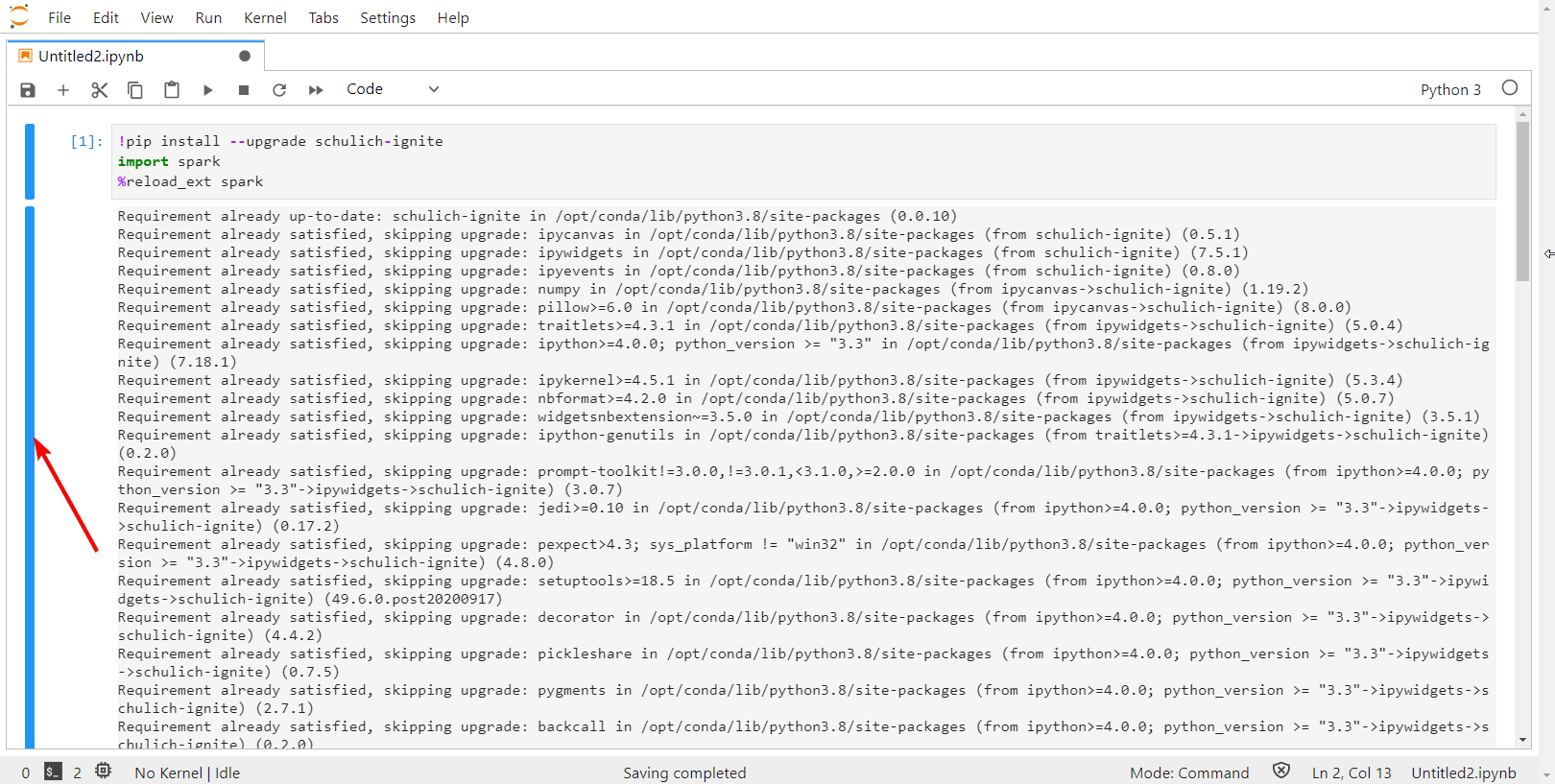Click the JupyterLab logo icon
Image resolution: width=1555 pixels, height=784 pixels.
(x=18, y=16)
